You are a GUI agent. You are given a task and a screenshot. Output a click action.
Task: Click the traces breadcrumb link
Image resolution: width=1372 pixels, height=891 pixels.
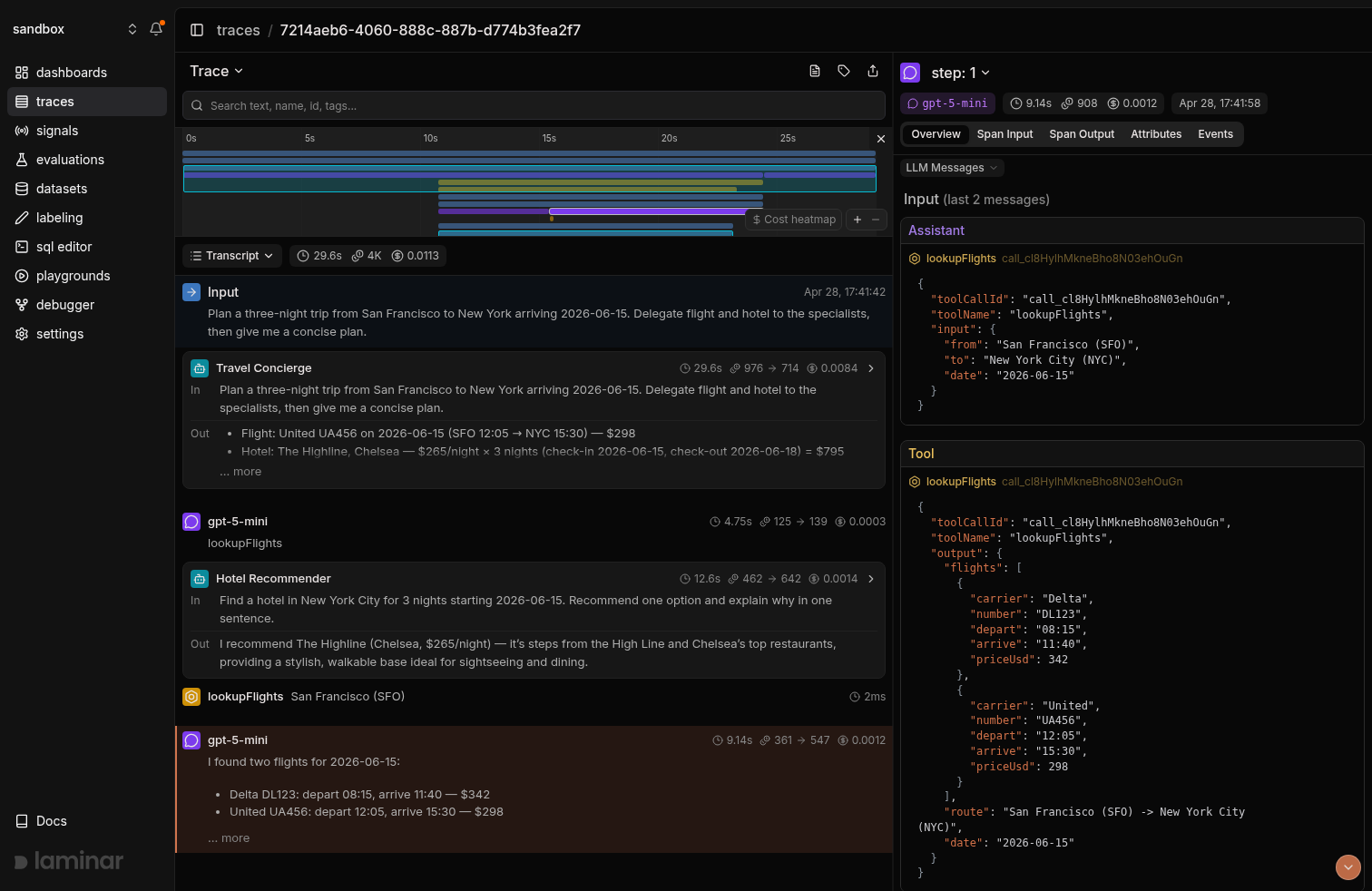tap(239, 30)
